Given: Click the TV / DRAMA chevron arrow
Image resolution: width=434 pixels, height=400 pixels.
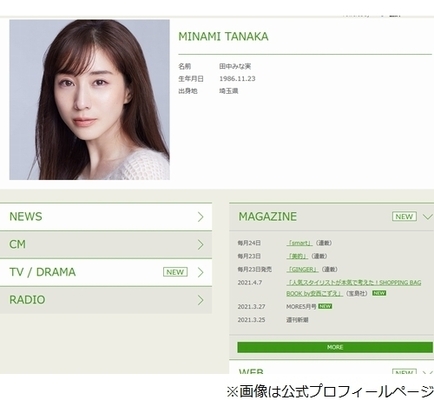Looking at the screenshot, I should tap(200, 272).
